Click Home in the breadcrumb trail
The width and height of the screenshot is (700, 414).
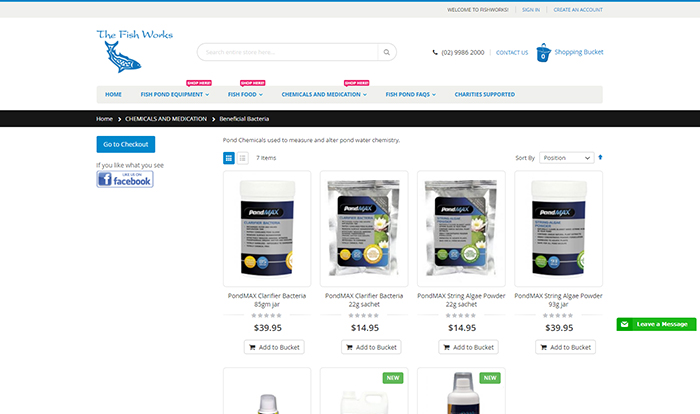(104, 119)
